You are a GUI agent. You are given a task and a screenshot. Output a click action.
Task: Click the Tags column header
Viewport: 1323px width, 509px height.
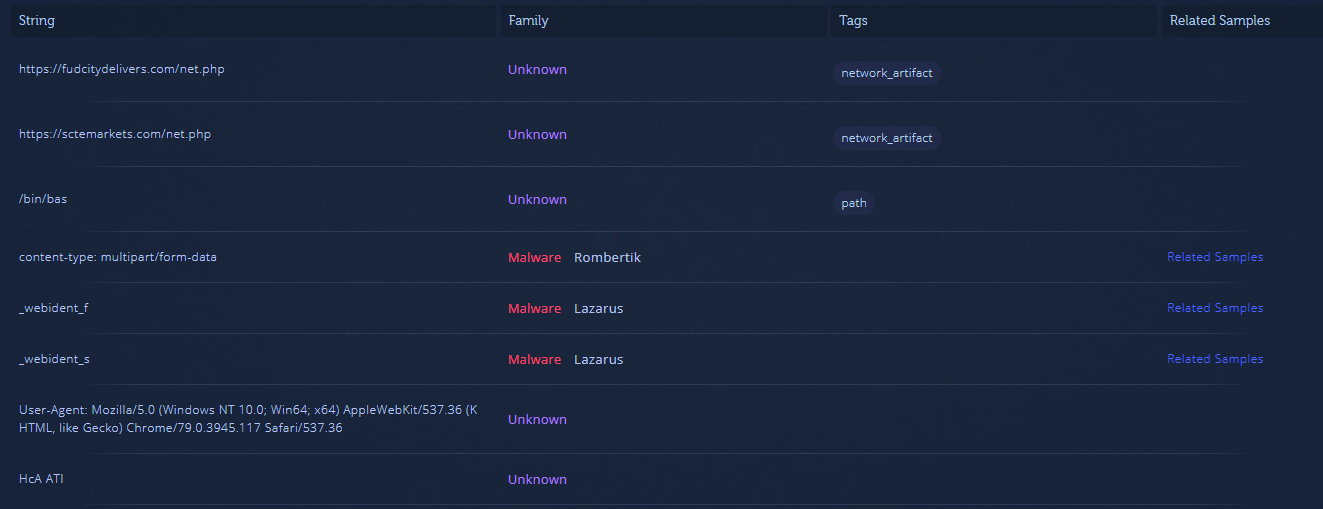pyautogui.click(x=853, y=21)
